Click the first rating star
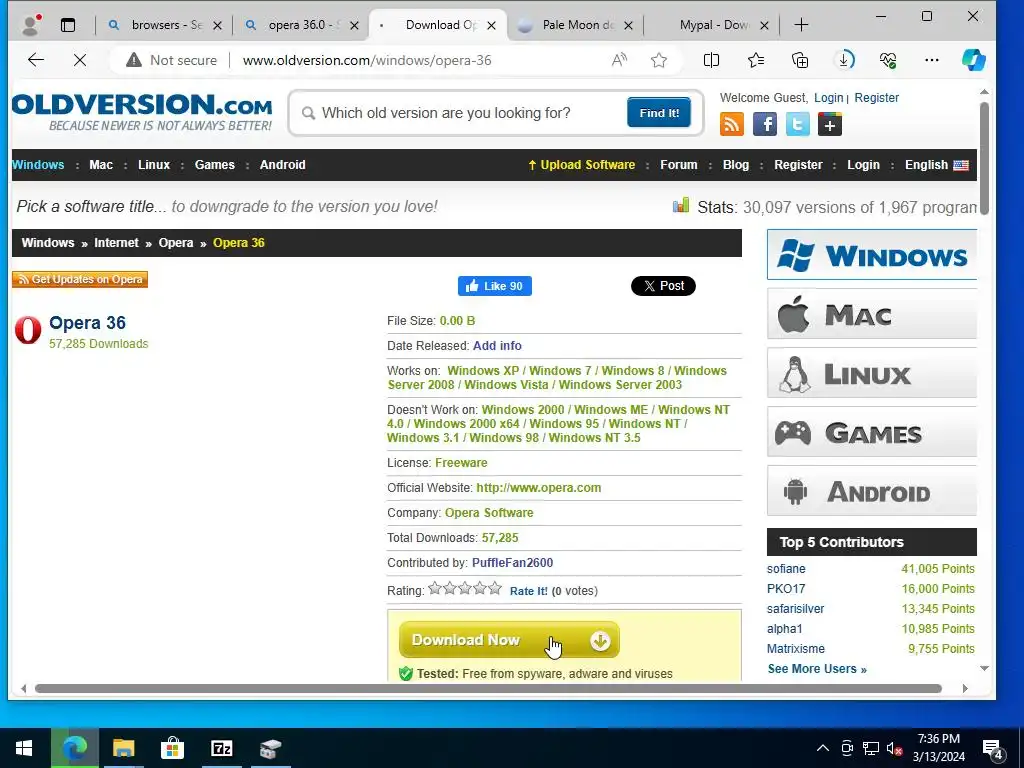Viewport: 1024px width, 768px height. point(435,588)
